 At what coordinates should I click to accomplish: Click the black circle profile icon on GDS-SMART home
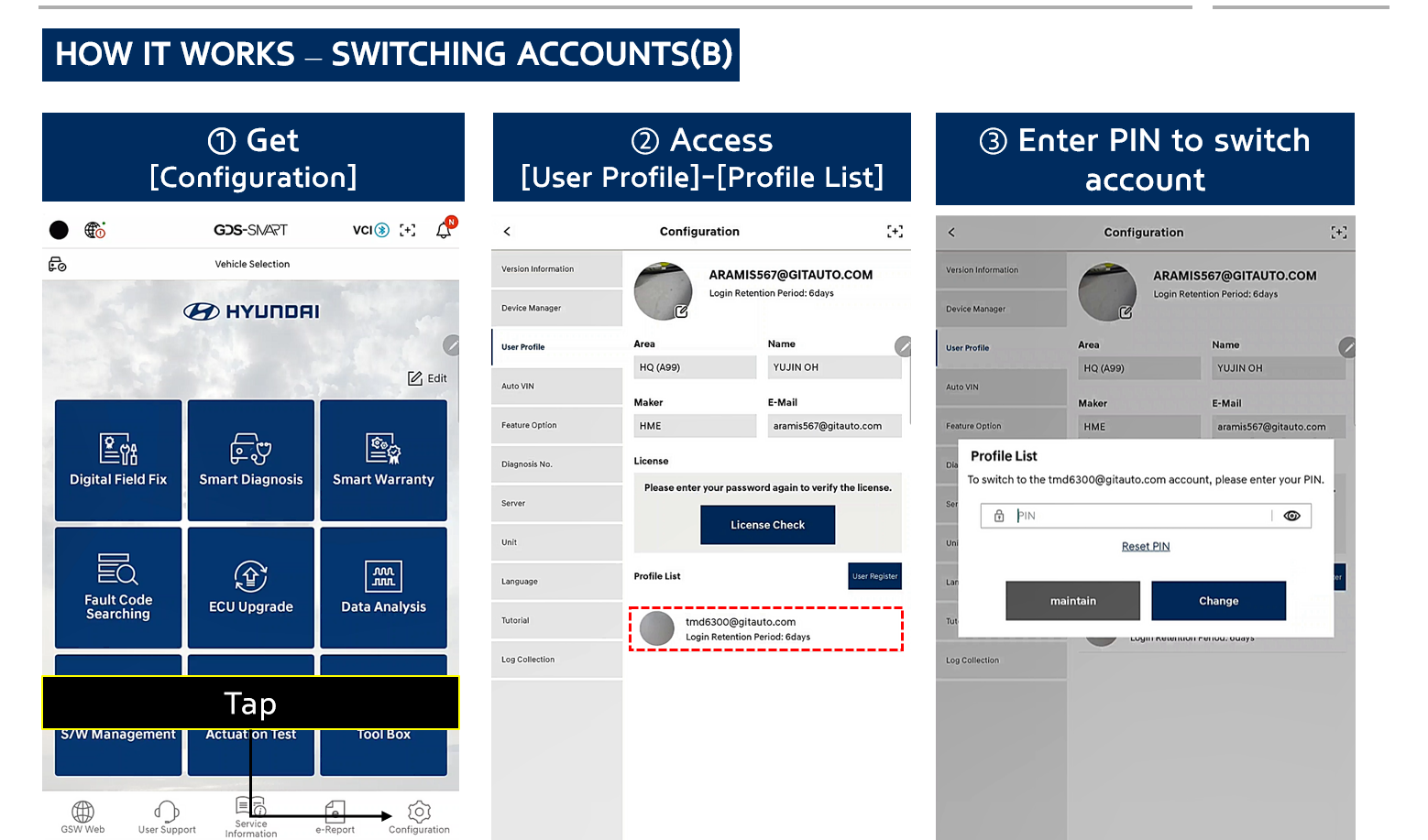(59, 230)
